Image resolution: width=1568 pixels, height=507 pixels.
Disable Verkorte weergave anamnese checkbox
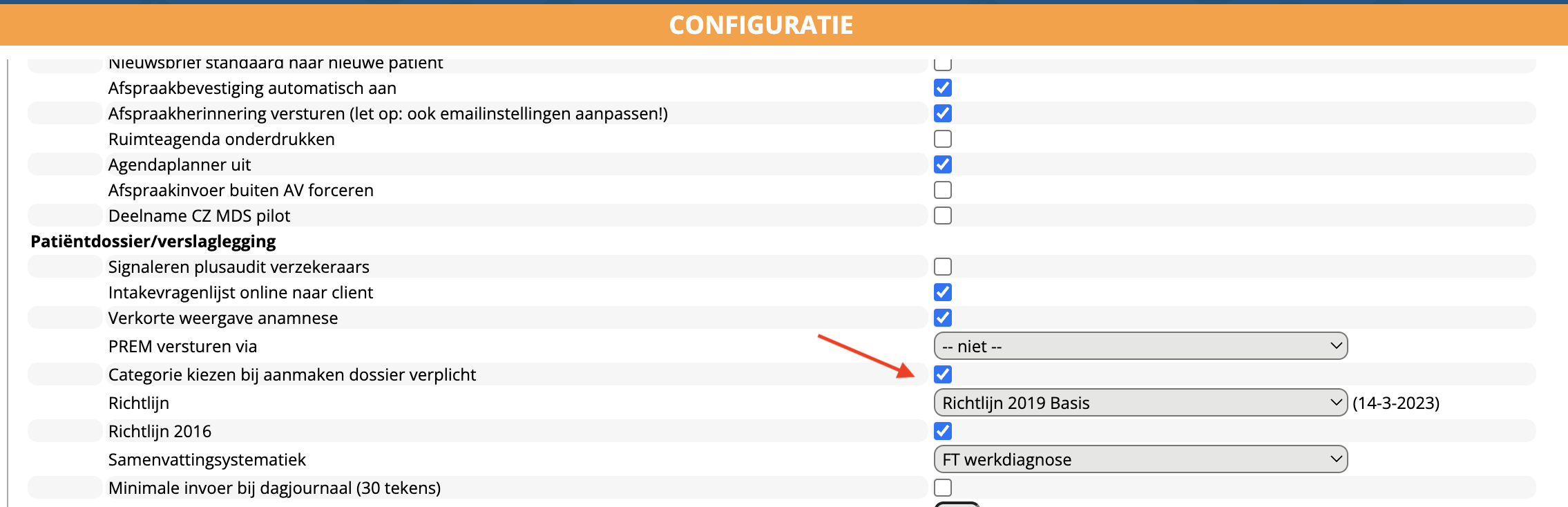(942, 318)
